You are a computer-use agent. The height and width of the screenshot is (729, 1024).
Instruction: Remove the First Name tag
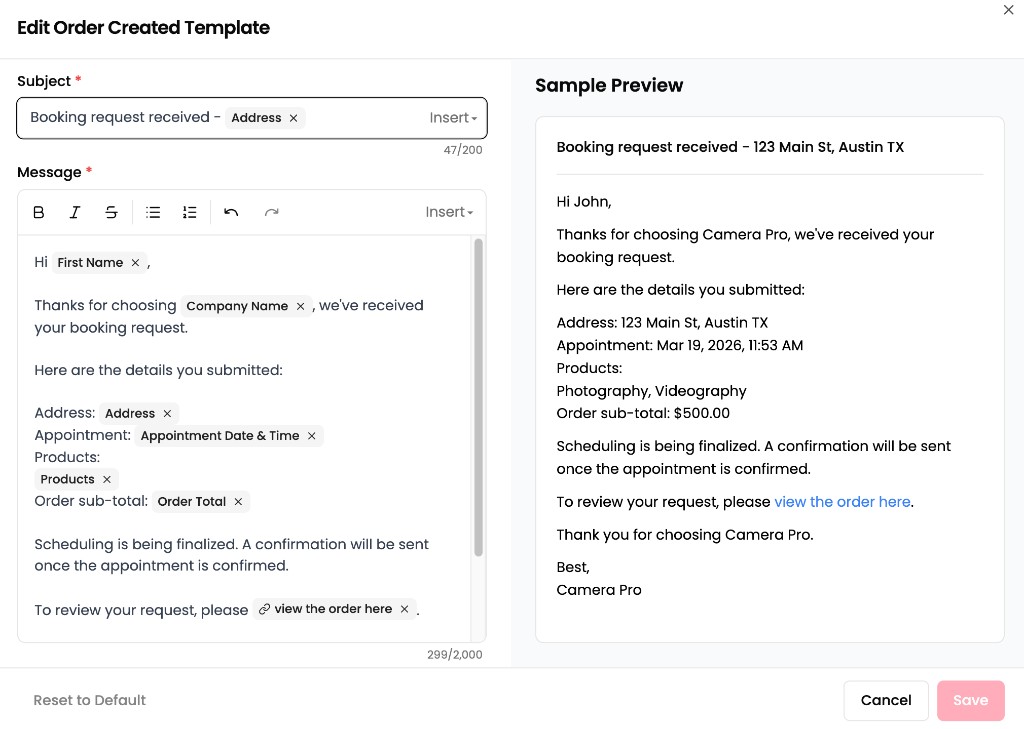pyautogui.click(x=135, y=263)
